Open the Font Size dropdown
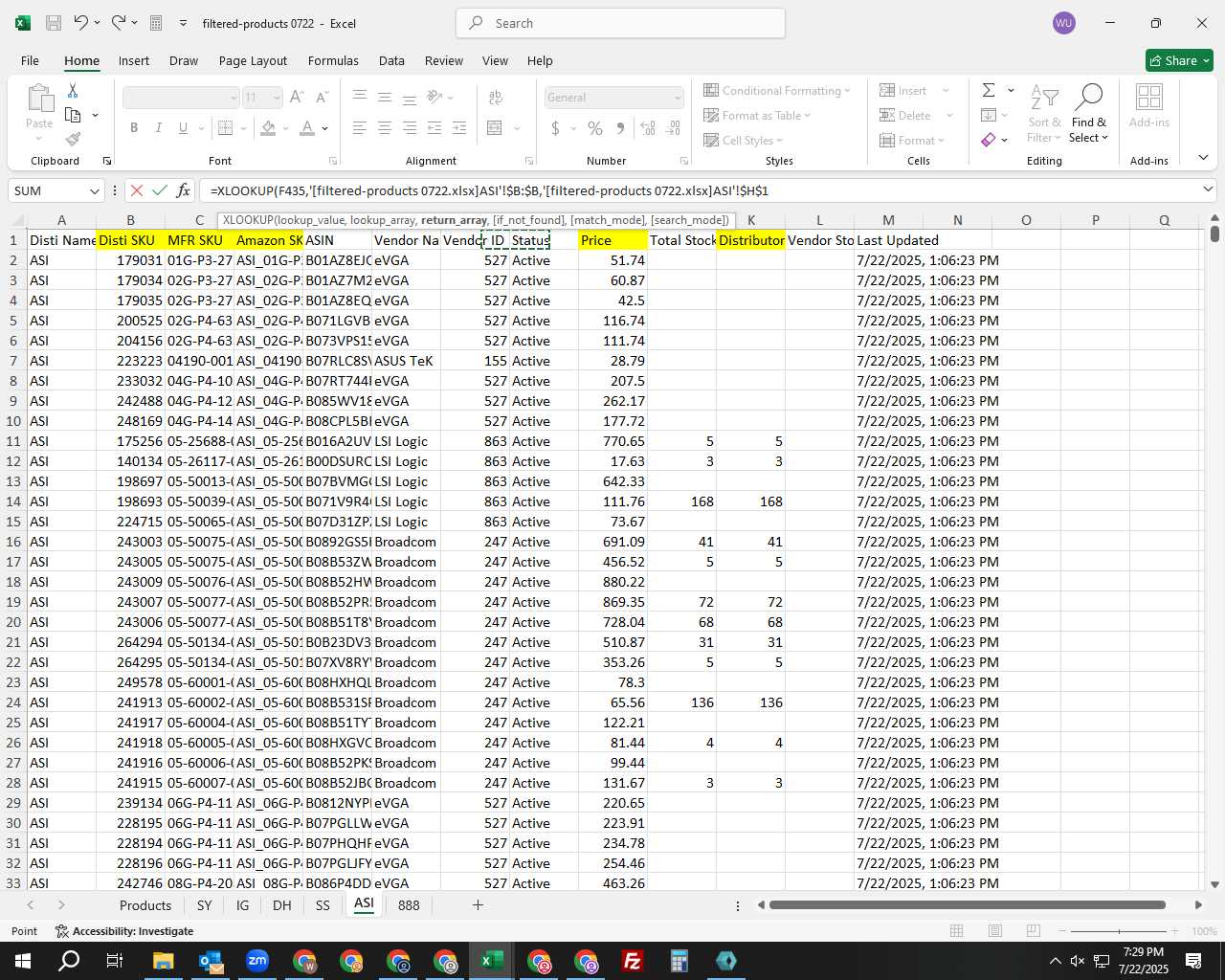 click(x=277, y=98)
